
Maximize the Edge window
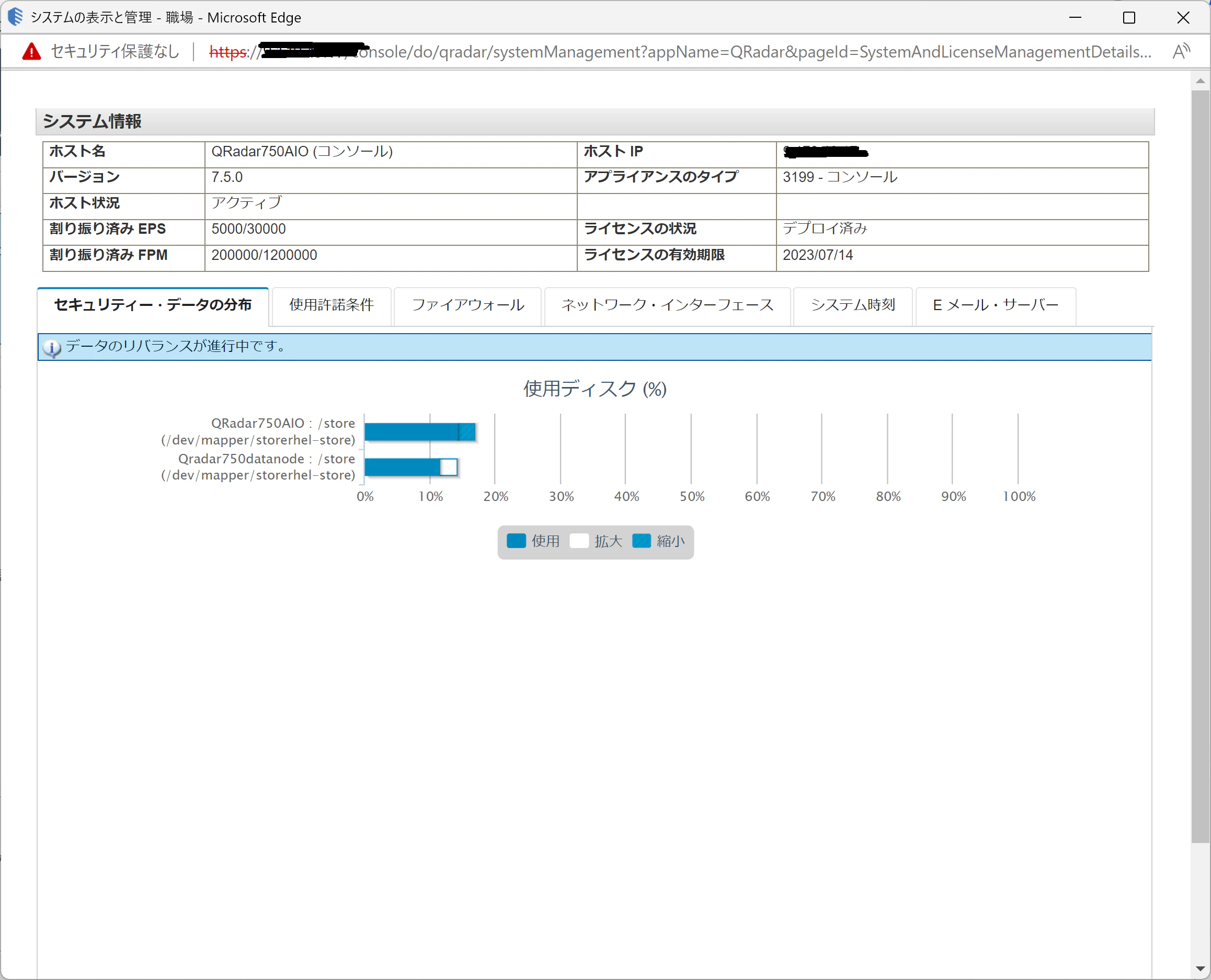(x=1129, y=17)
